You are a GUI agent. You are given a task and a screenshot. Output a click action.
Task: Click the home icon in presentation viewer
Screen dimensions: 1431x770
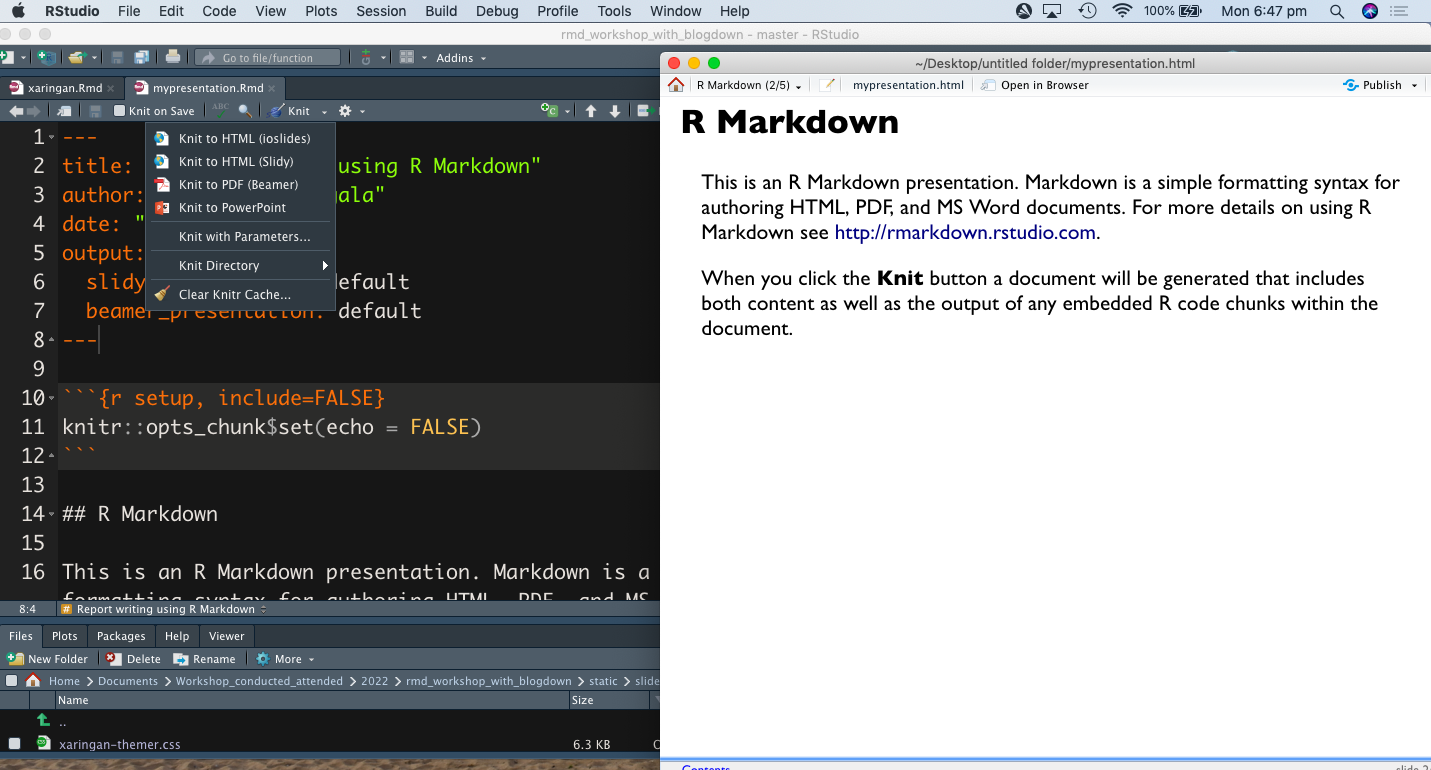point(676,85)
